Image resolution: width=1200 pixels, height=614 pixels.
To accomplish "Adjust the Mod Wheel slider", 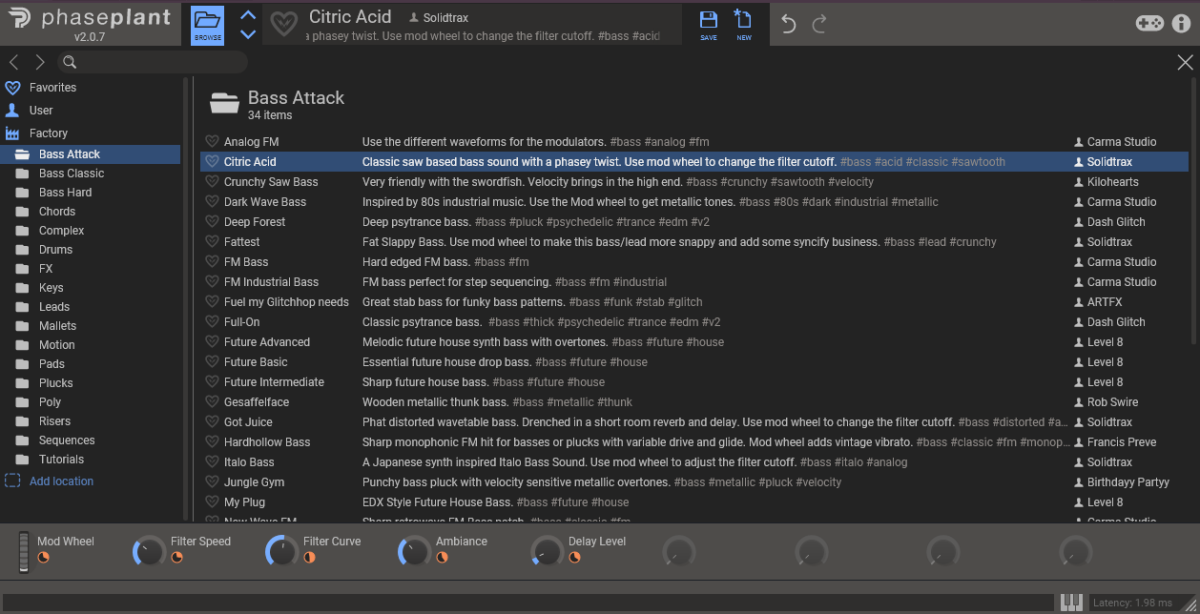I will tap(25, 552).
